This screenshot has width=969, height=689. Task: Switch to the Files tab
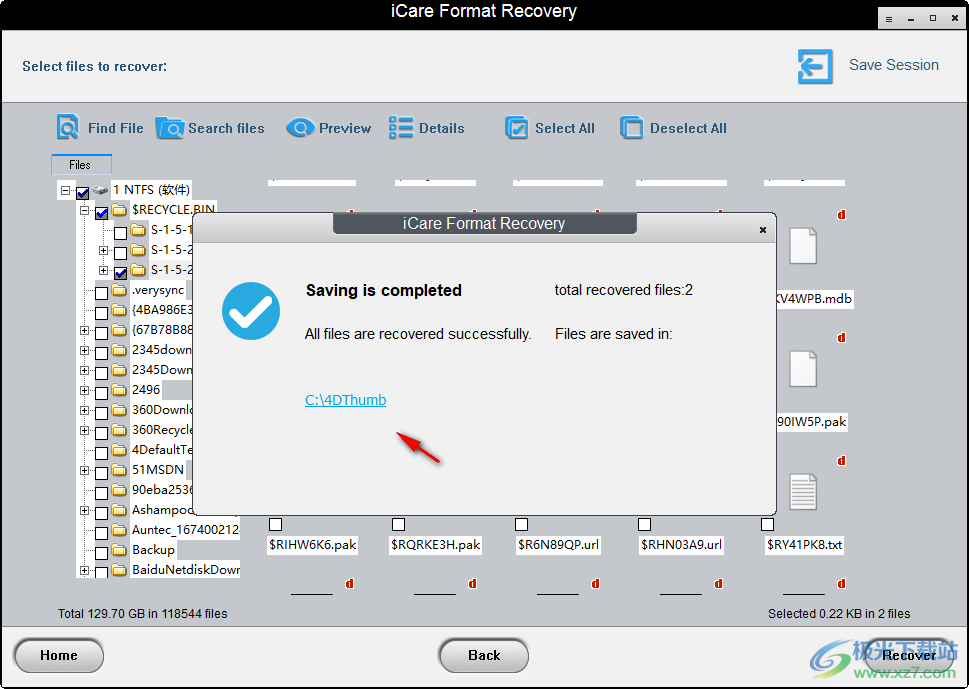click(x=81, y=164)
